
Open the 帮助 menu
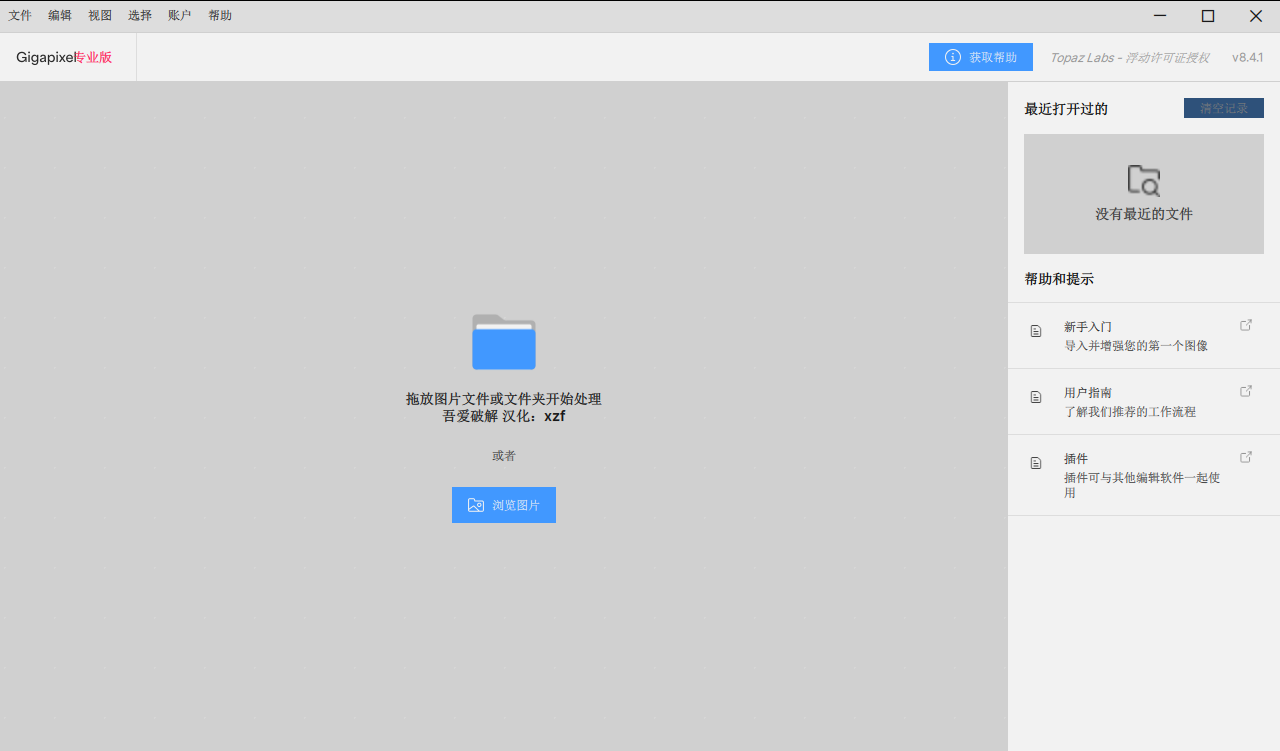click(220, 16)
